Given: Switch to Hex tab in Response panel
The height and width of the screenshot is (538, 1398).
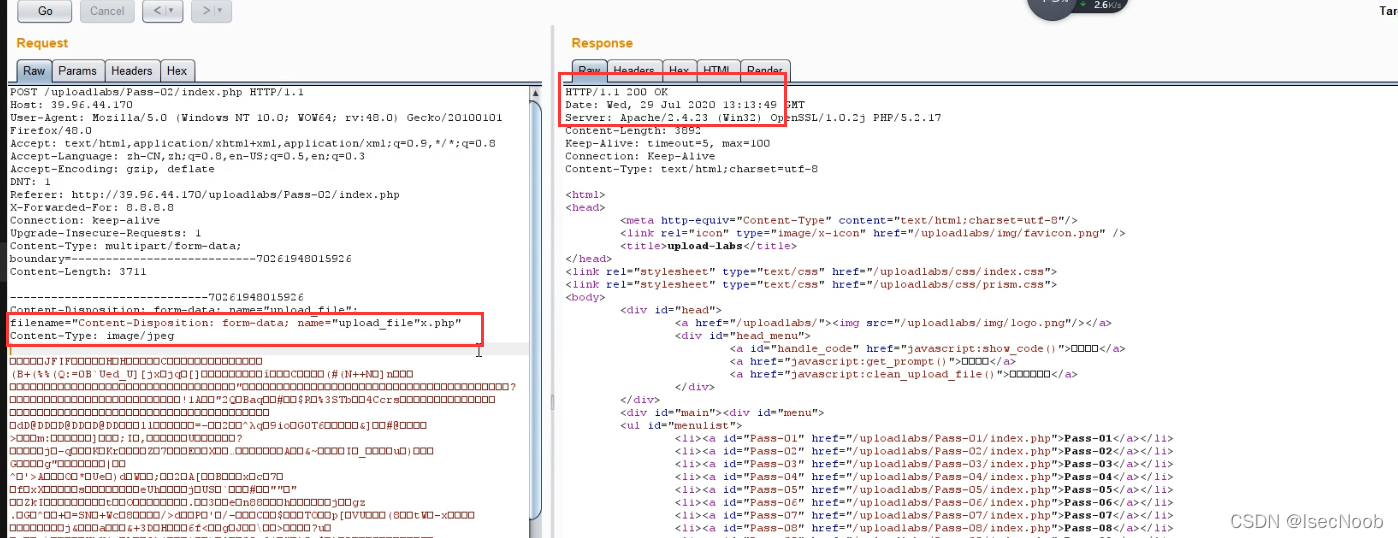Looking at the screenshot, I should 677,71.
